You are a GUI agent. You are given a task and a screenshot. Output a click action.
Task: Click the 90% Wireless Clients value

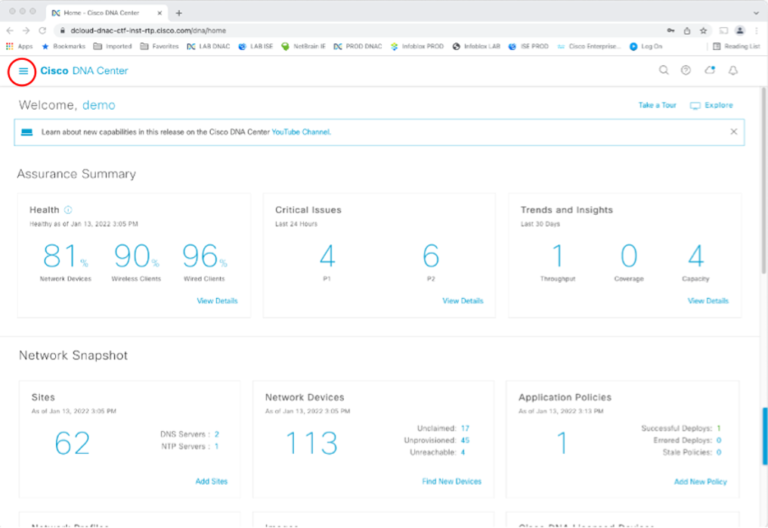tap(137, 256)
